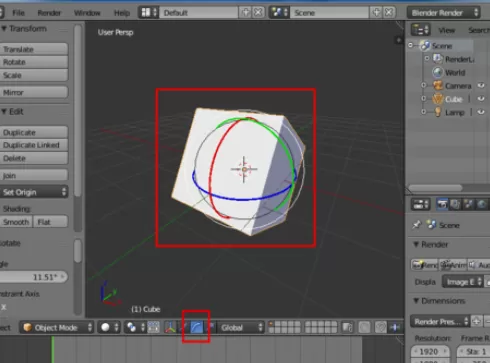This screenshot has width=490, height=363.
Task: Open the Window menu
Action: coord(87,13)
